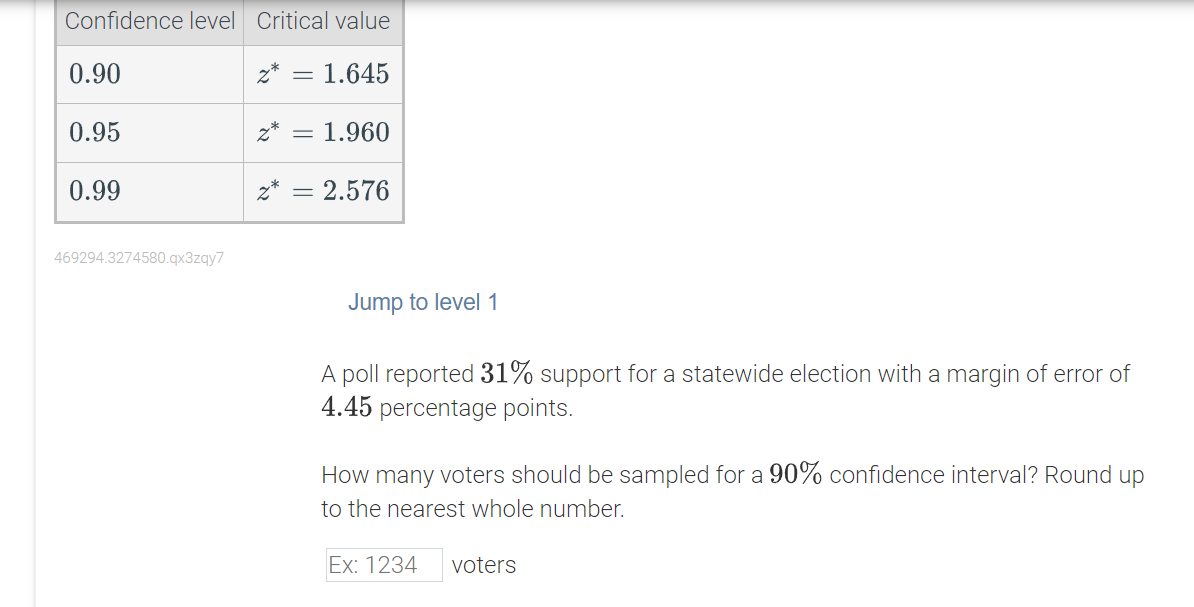Select the 0.90 confidence level cell
This screenshot has width=1194, height=607.
coord(95,74)
